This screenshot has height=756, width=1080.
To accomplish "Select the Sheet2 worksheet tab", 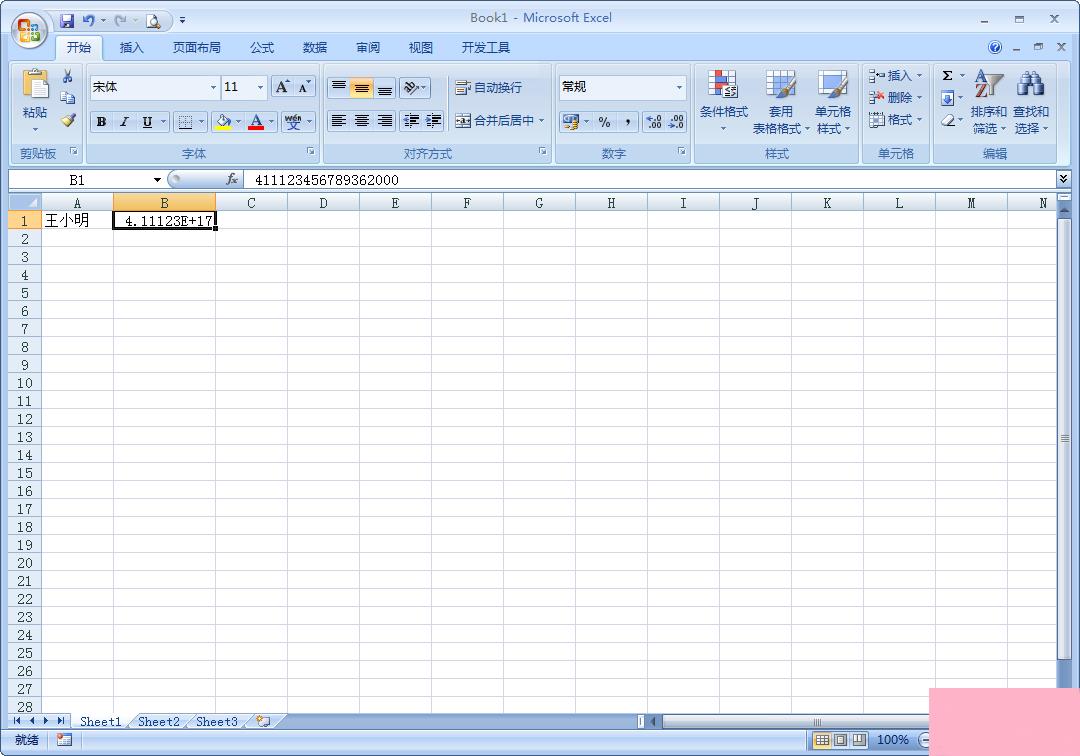I will [x=158, y=722].
